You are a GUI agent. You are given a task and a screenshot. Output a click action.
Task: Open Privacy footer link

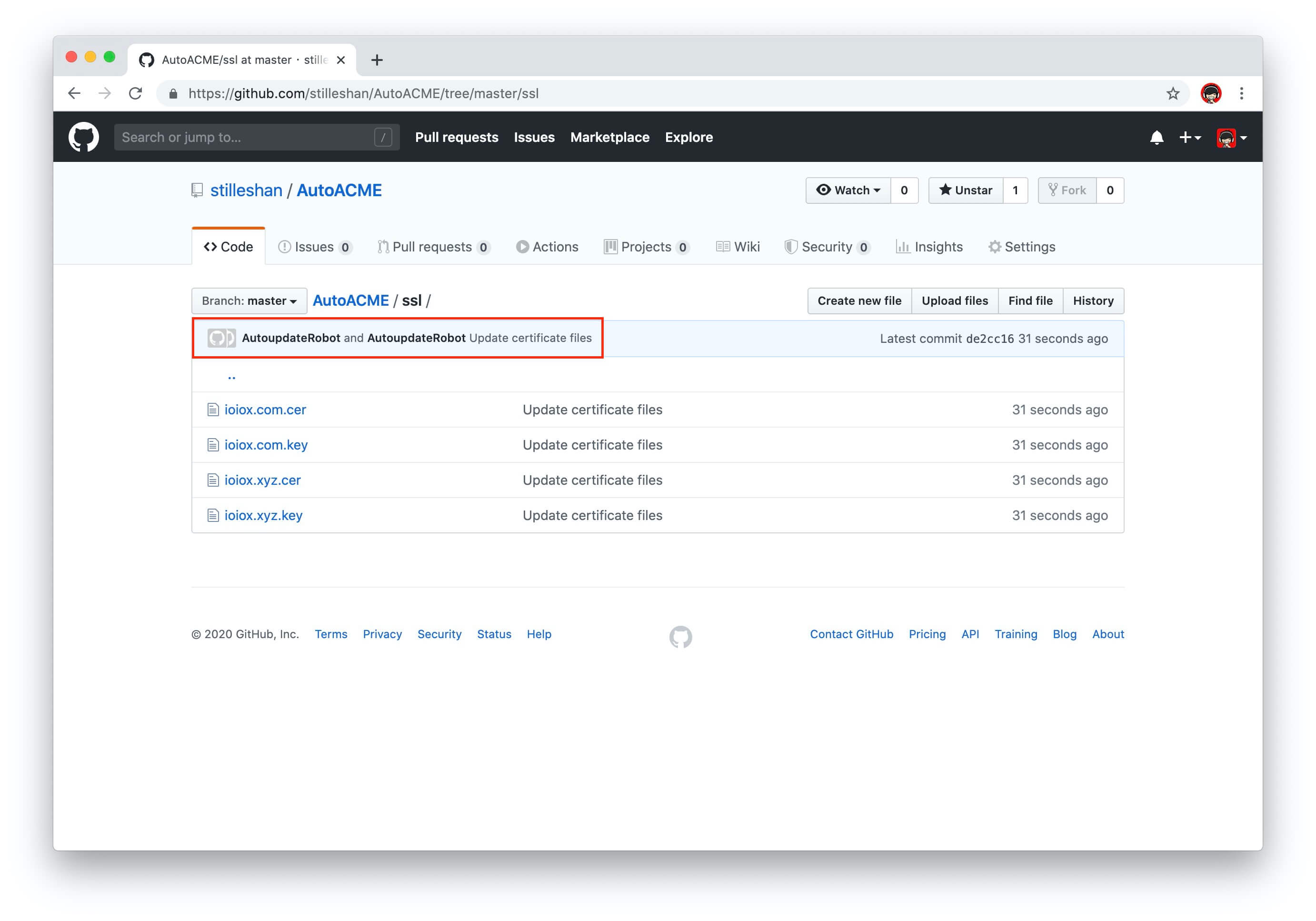coord(382,634)
